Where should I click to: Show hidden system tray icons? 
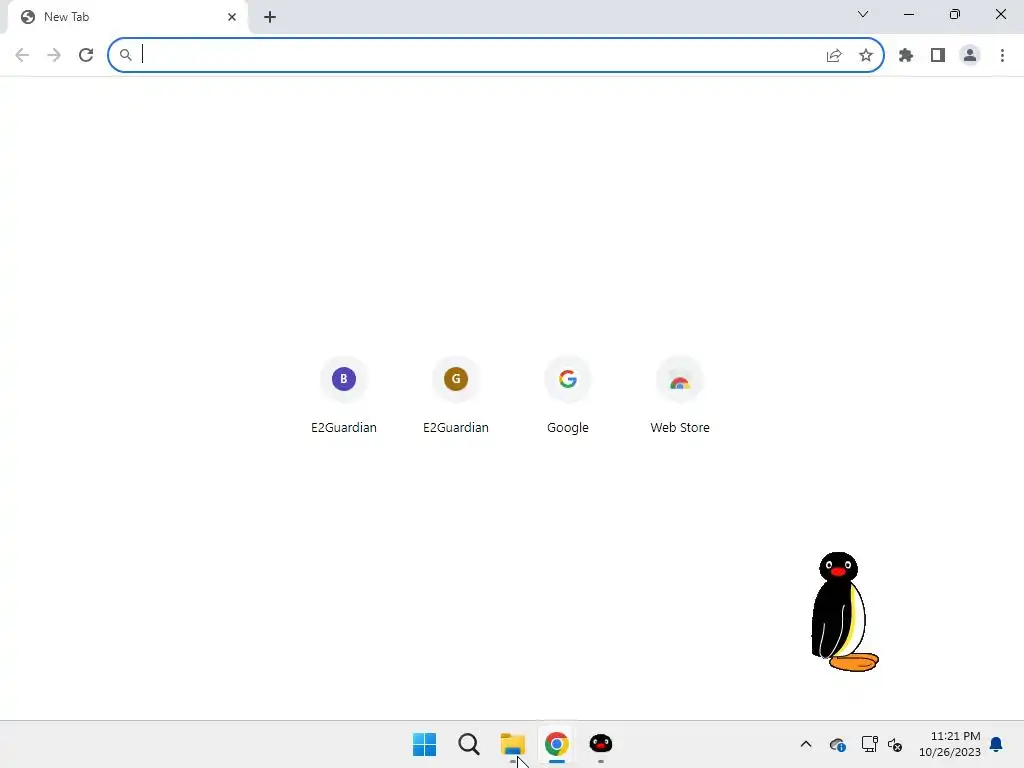(806, 744)
